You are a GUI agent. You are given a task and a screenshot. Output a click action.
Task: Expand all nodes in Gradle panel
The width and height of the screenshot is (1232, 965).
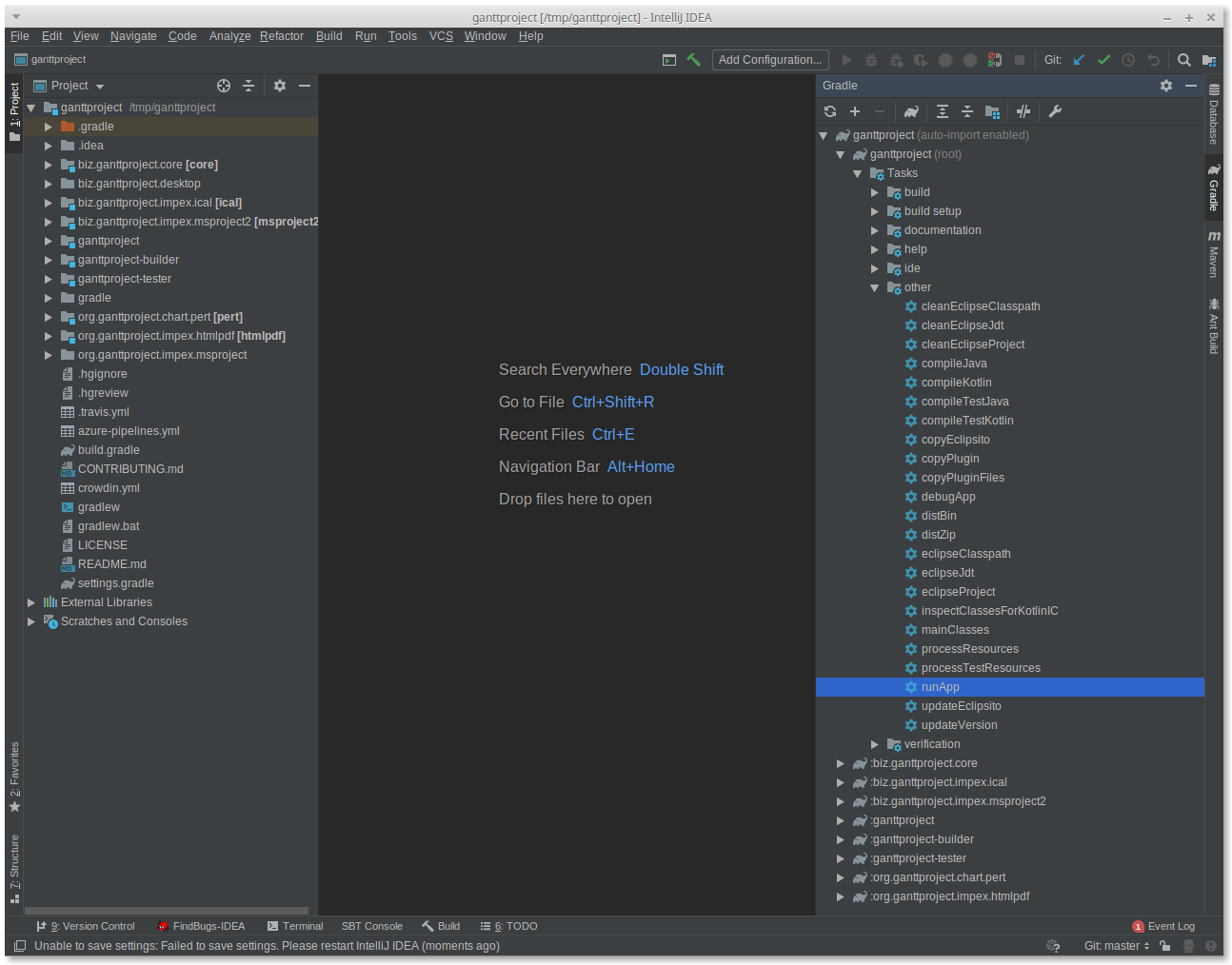coord(942,111)
